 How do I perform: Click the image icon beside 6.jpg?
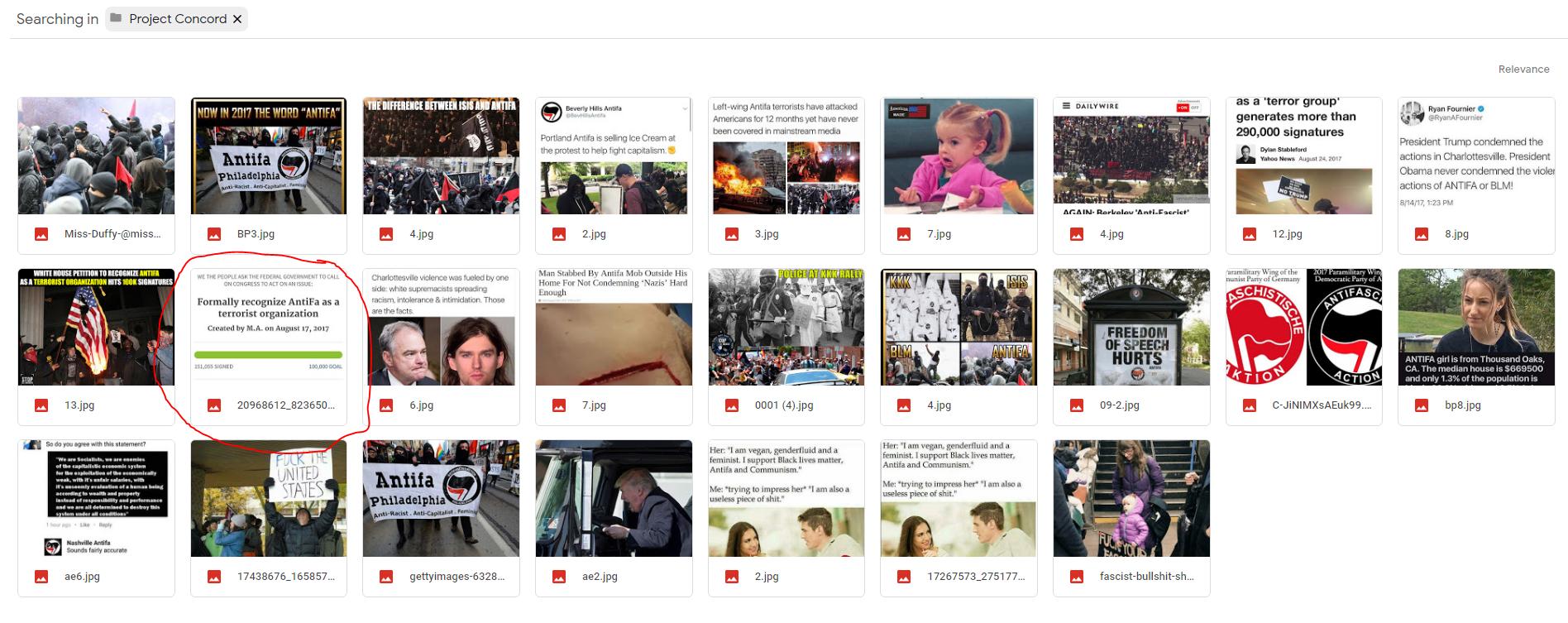point(386,405)
